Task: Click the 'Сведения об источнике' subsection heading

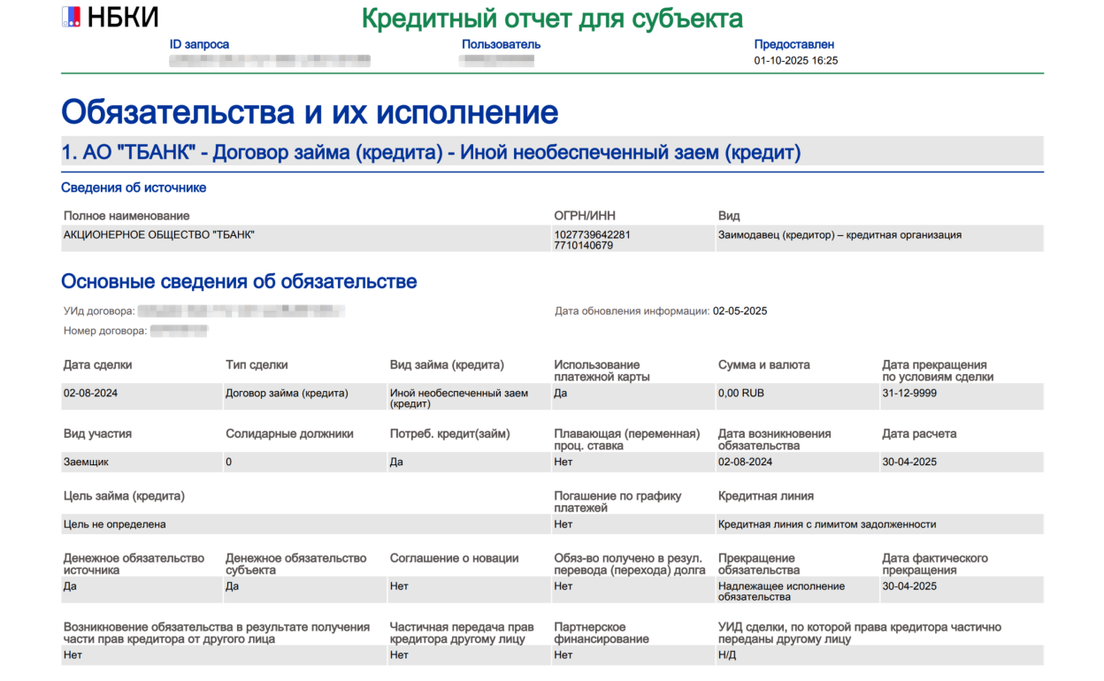Action: [133, 188]
